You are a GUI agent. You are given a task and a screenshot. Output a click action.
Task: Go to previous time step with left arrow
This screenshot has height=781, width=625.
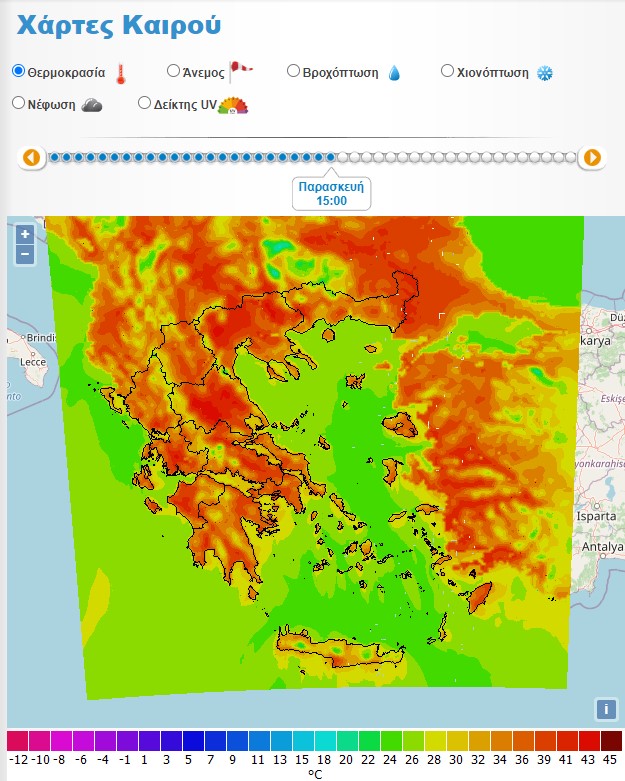(x=32, y=157)
